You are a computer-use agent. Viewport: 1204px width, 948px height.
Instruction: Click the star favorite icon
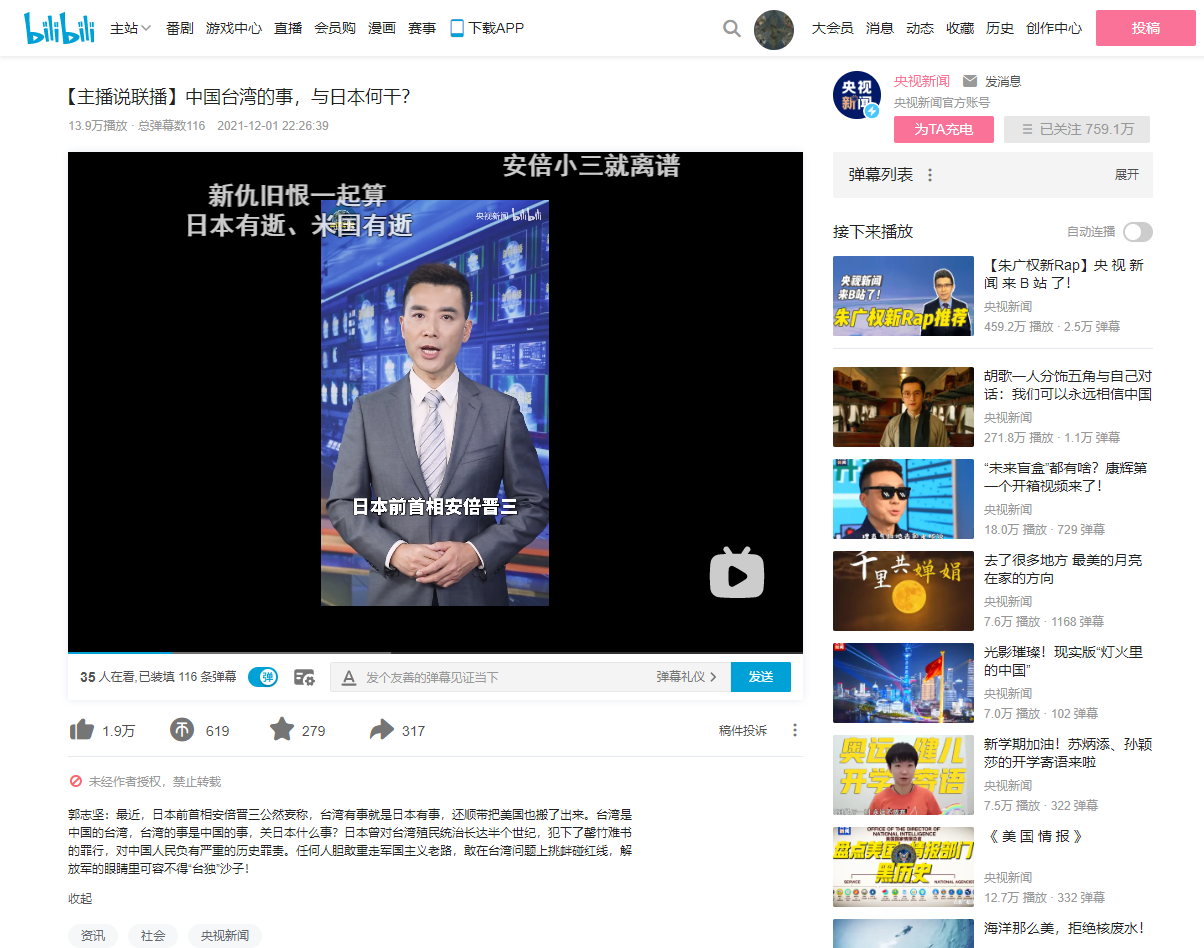[282, 730]
